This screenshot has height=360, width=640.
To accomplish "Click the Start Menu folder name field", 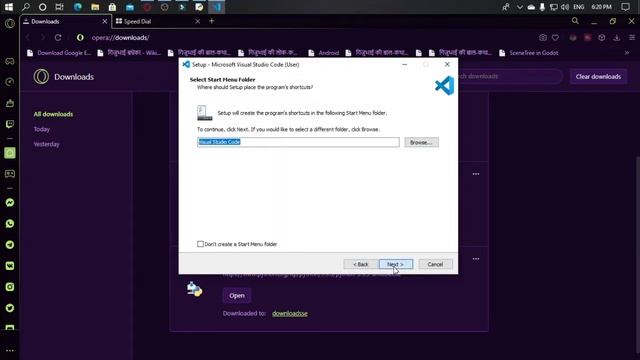I will (298, 142).
